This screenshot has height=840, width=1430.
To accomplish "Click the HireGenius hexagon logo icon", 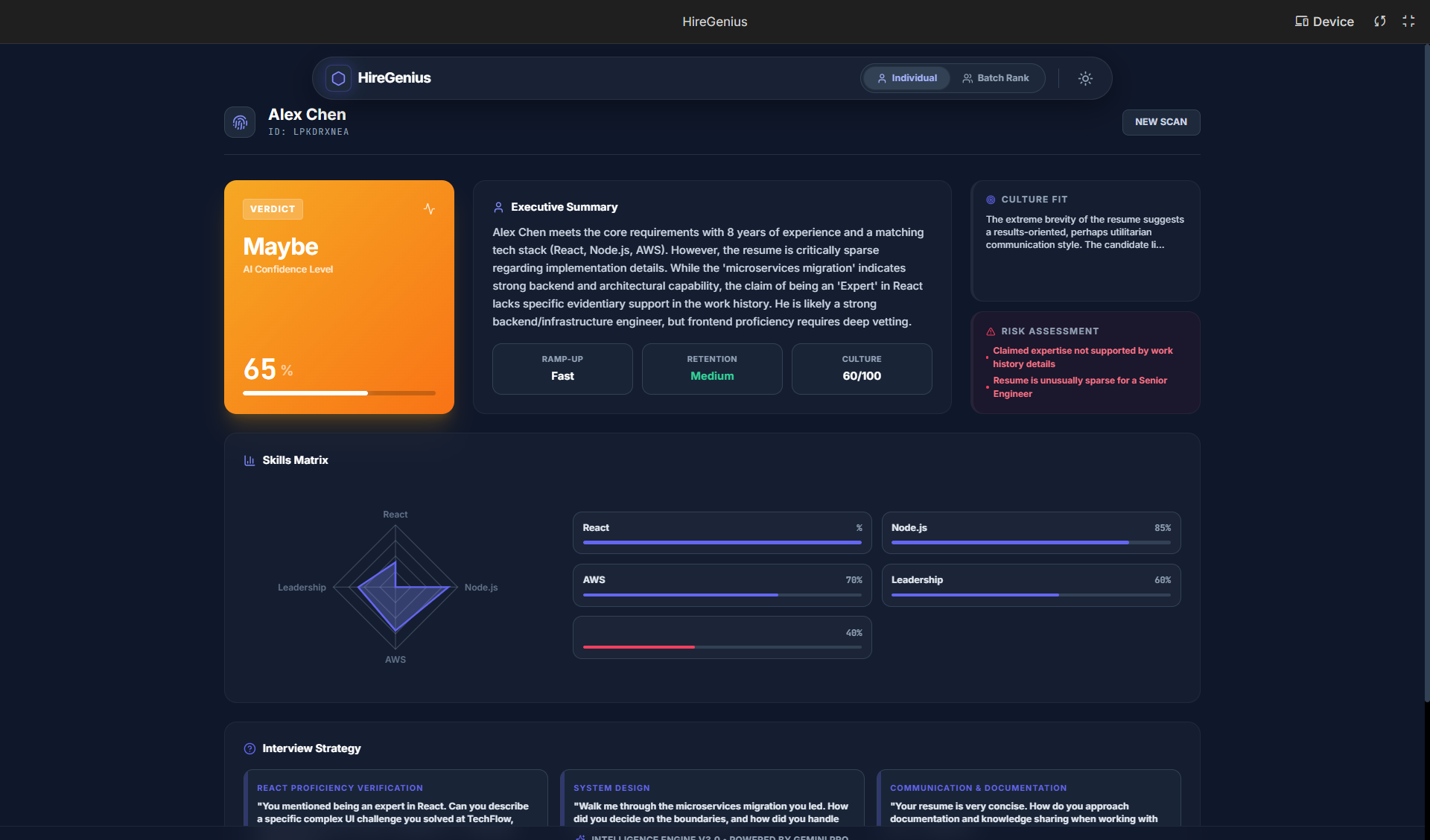I will [x=338, y=78].
